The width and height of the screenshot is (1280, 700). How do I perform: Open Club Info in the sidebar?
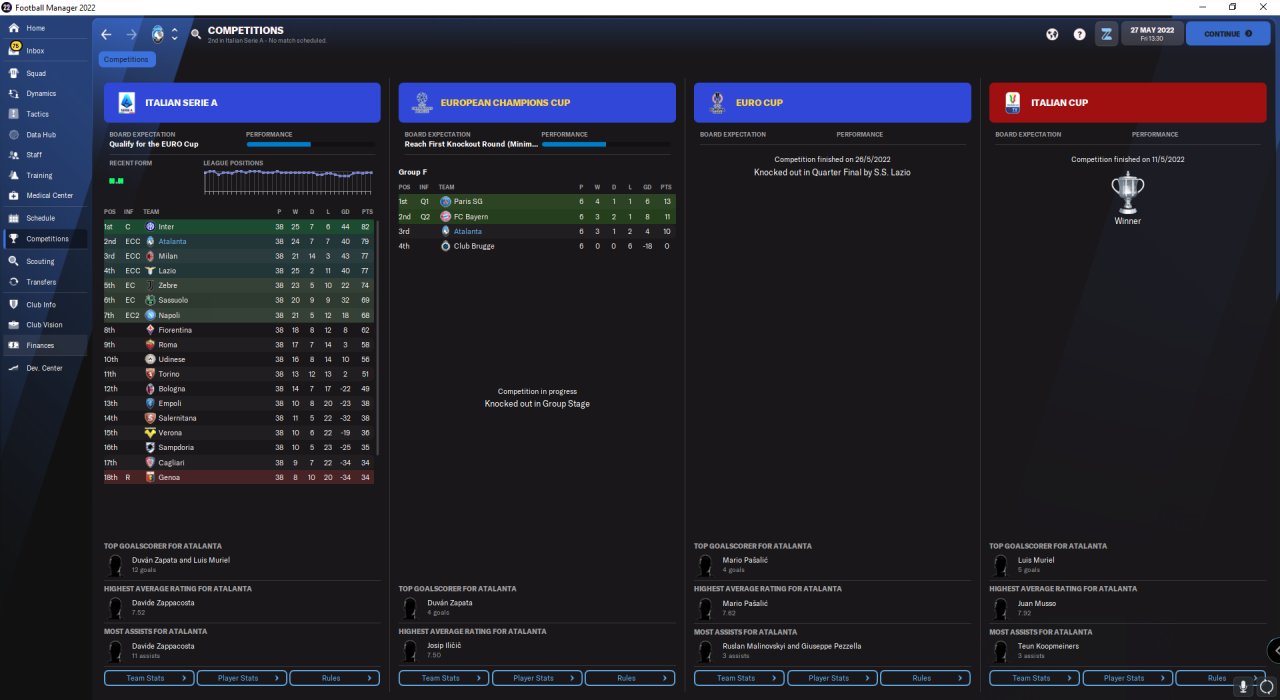[x=44, y=304]
